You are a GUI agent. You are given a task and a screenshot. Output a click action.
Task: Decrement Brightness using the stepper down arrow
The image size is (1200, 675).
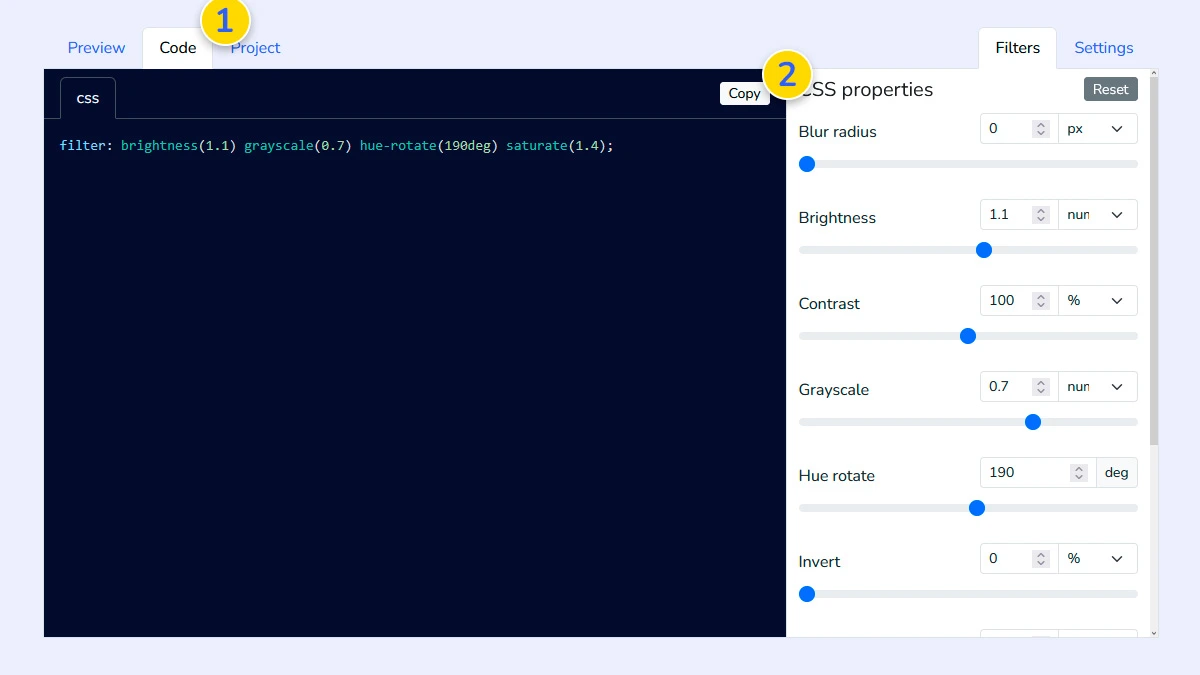(1040, 219)
